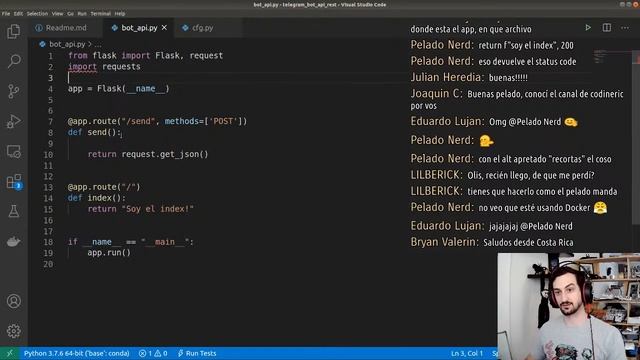Click line number 7 in the gutter
The width and height of the screenshot is (640, 360).
coord(51,122)
